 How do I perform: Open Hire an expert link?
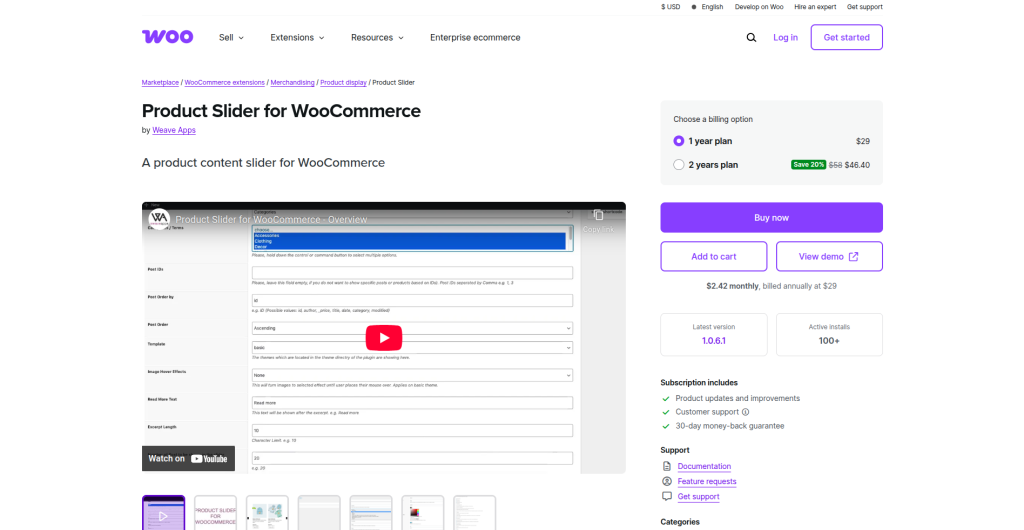click(x=815, y=7)
